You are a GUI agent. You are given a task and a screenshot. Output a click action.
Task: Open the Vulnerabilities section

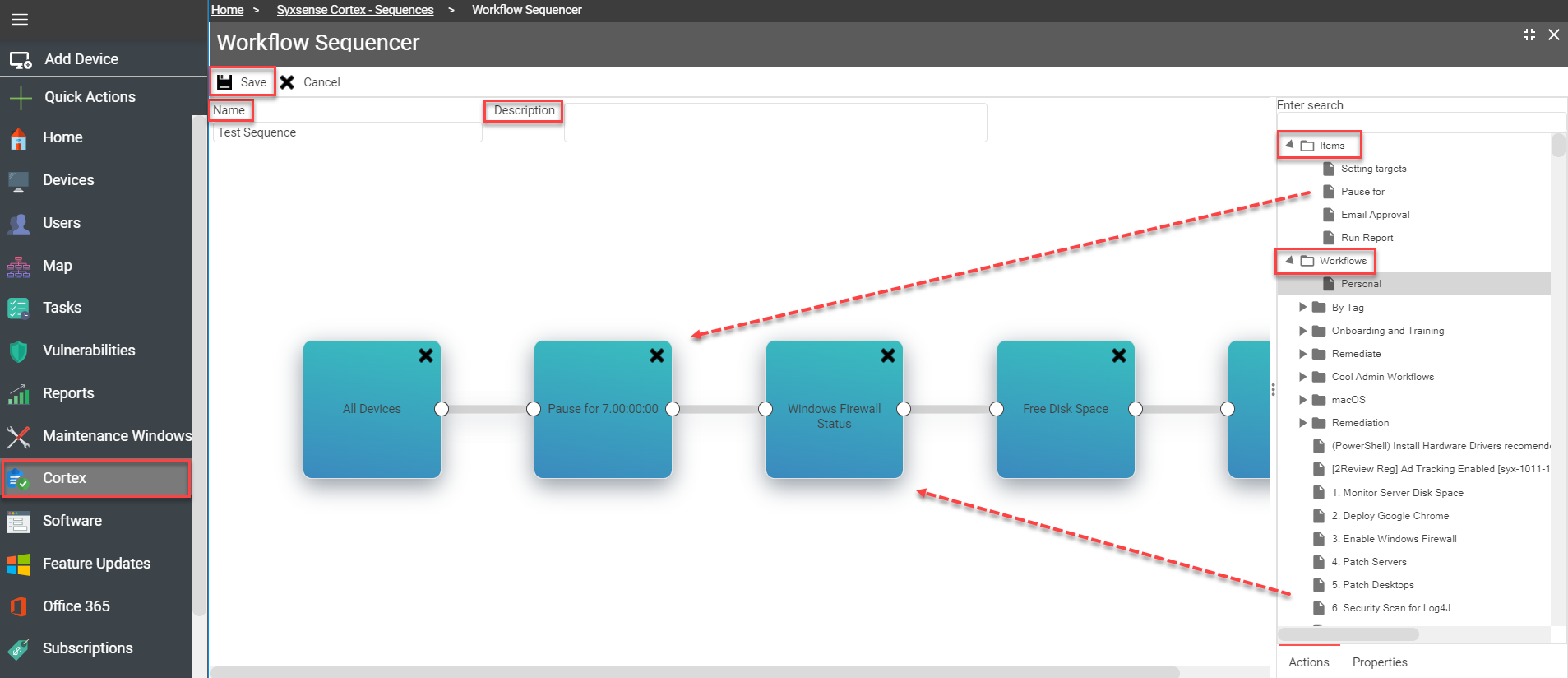(89, 351)
